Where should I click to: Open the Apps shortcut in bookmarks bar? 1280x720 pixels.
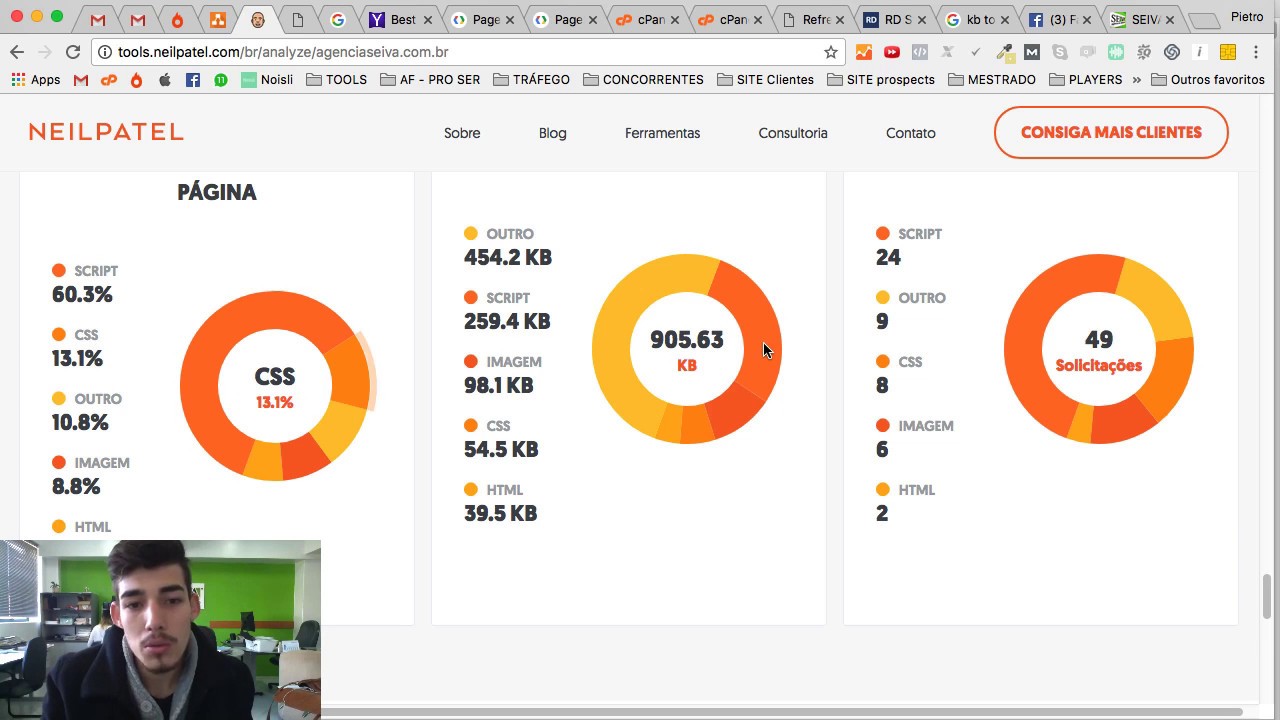click(x=36, y=80)
